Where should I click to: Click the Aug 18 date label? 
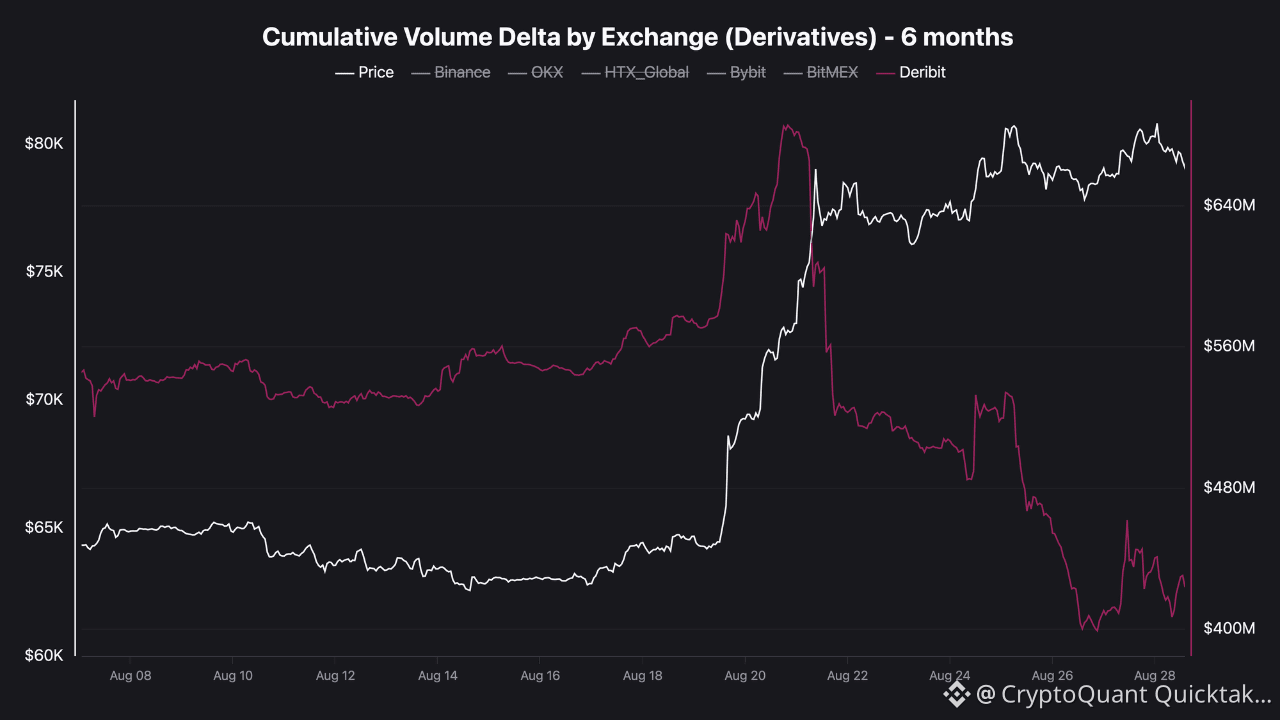pyautogui.click(x=643, y=676)
